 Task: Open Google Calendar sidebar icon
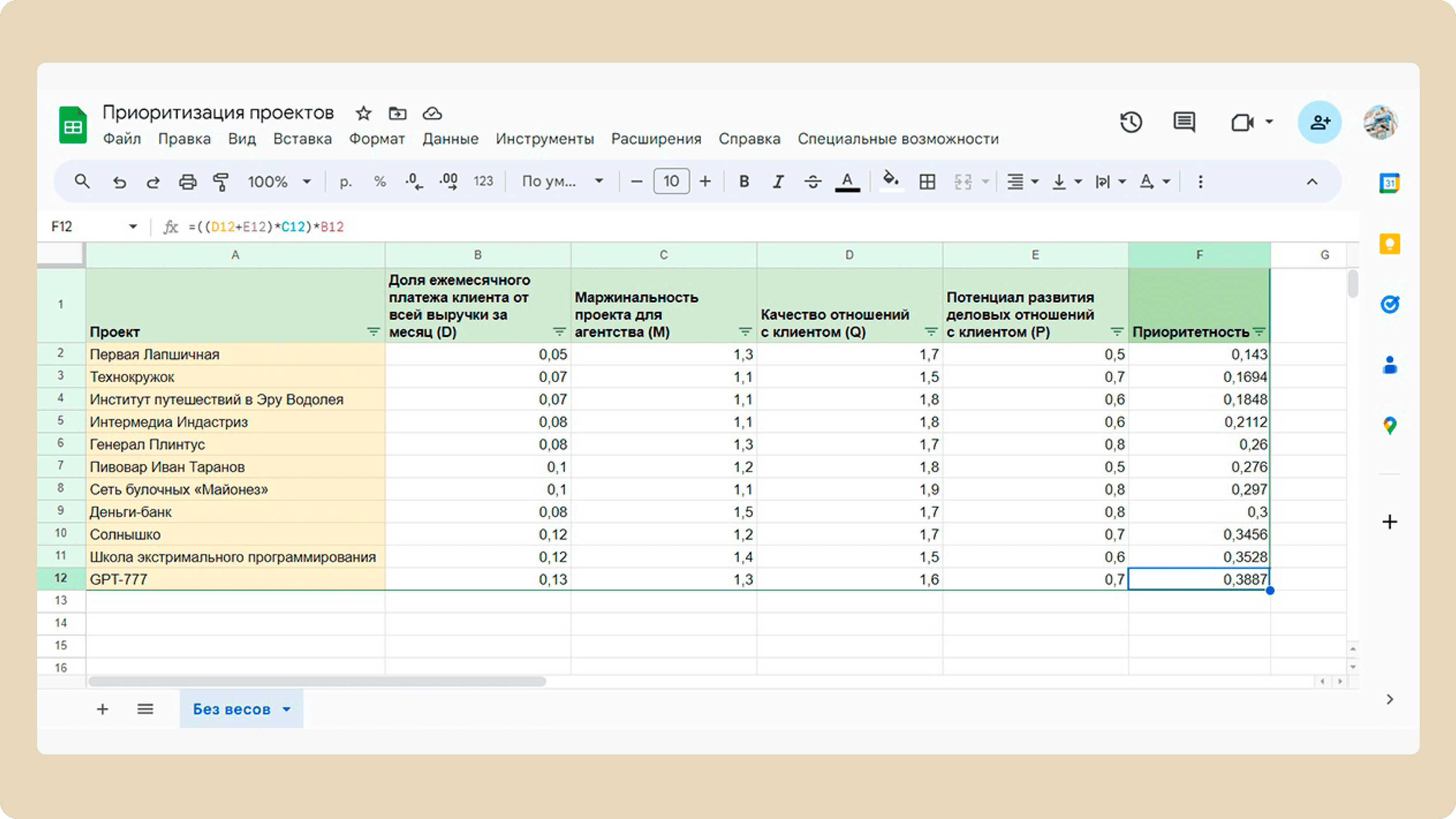[1389, 183]
